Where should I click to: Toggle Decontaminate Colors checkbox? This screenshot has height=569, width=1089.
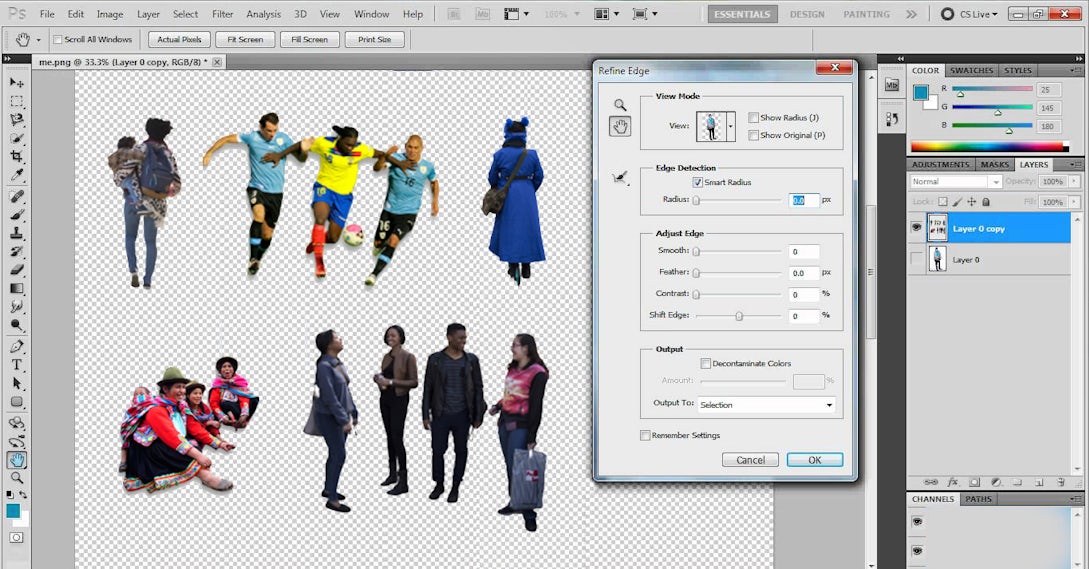point(706,364)
